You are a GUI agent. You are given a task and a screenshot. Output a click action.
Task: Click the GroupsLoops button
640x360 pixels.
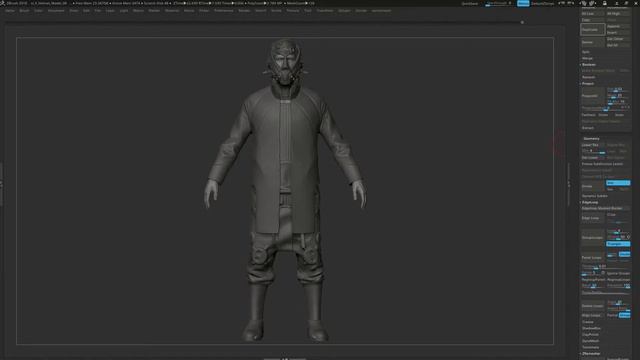592,238
